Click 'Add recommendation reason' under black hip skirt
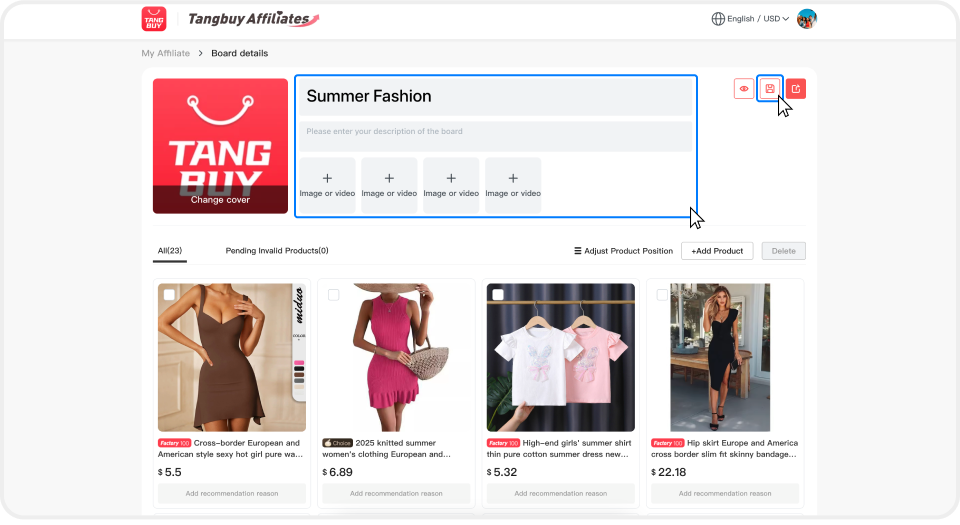Viewport: 960px width, 525px height. pos(725,493)
